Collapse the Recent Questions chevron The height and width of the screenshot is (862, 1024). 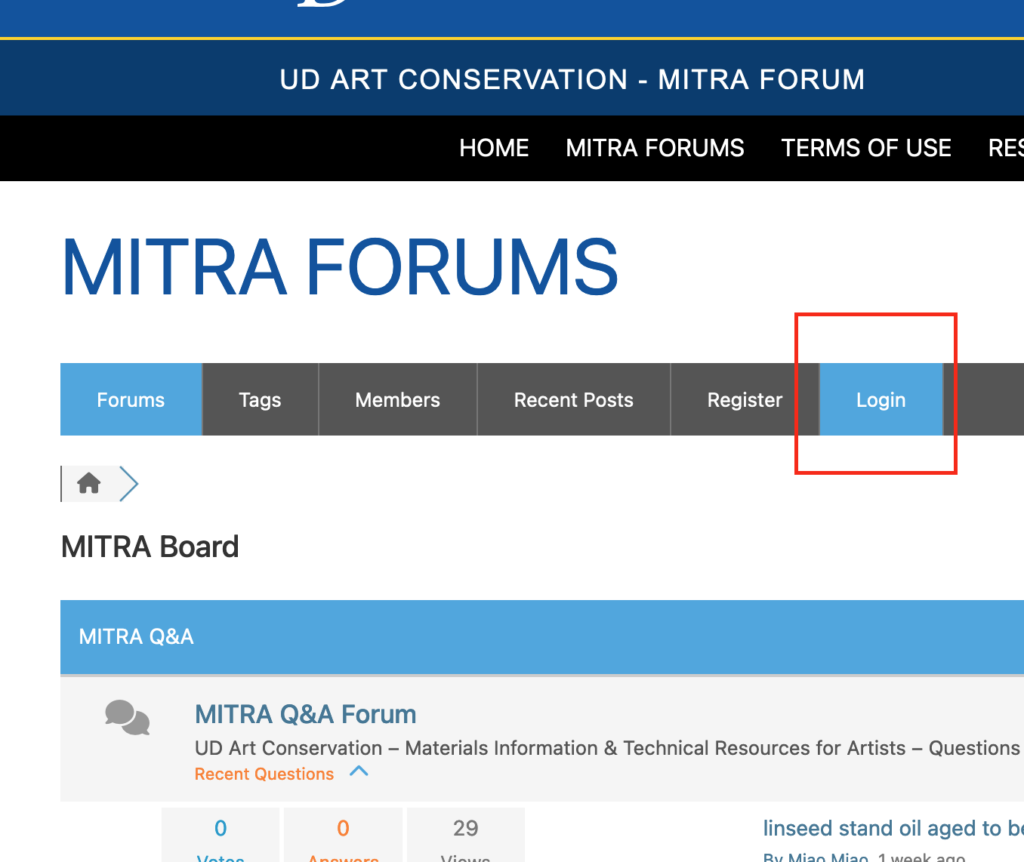358,772
